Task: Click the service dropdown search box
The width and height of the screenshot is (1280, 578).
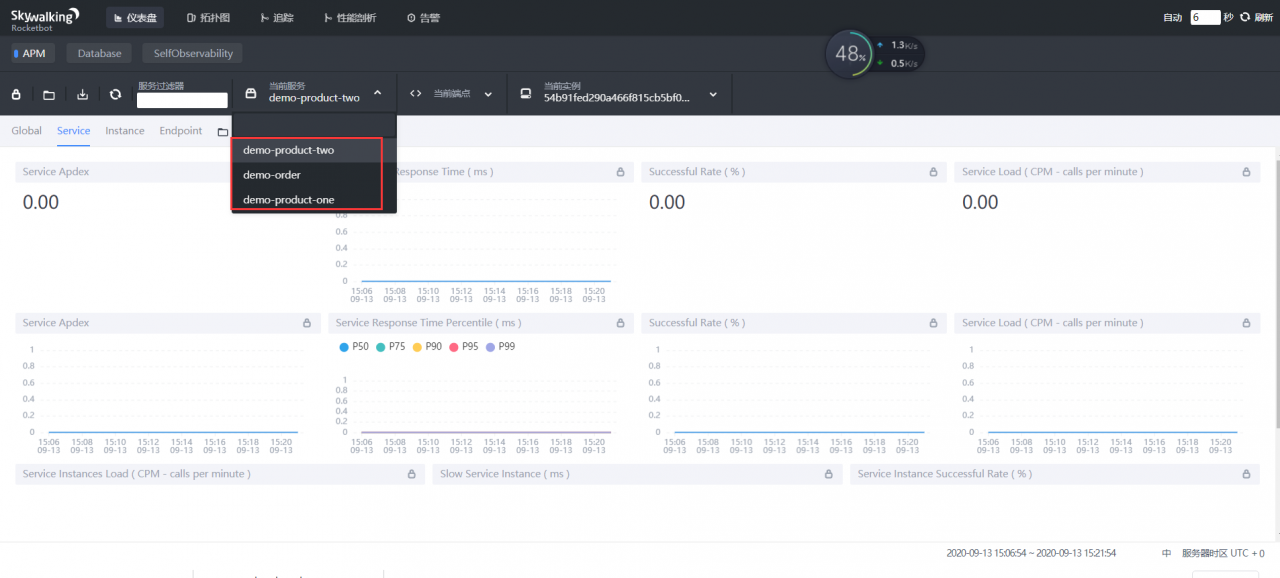Action: pos(314,126)
